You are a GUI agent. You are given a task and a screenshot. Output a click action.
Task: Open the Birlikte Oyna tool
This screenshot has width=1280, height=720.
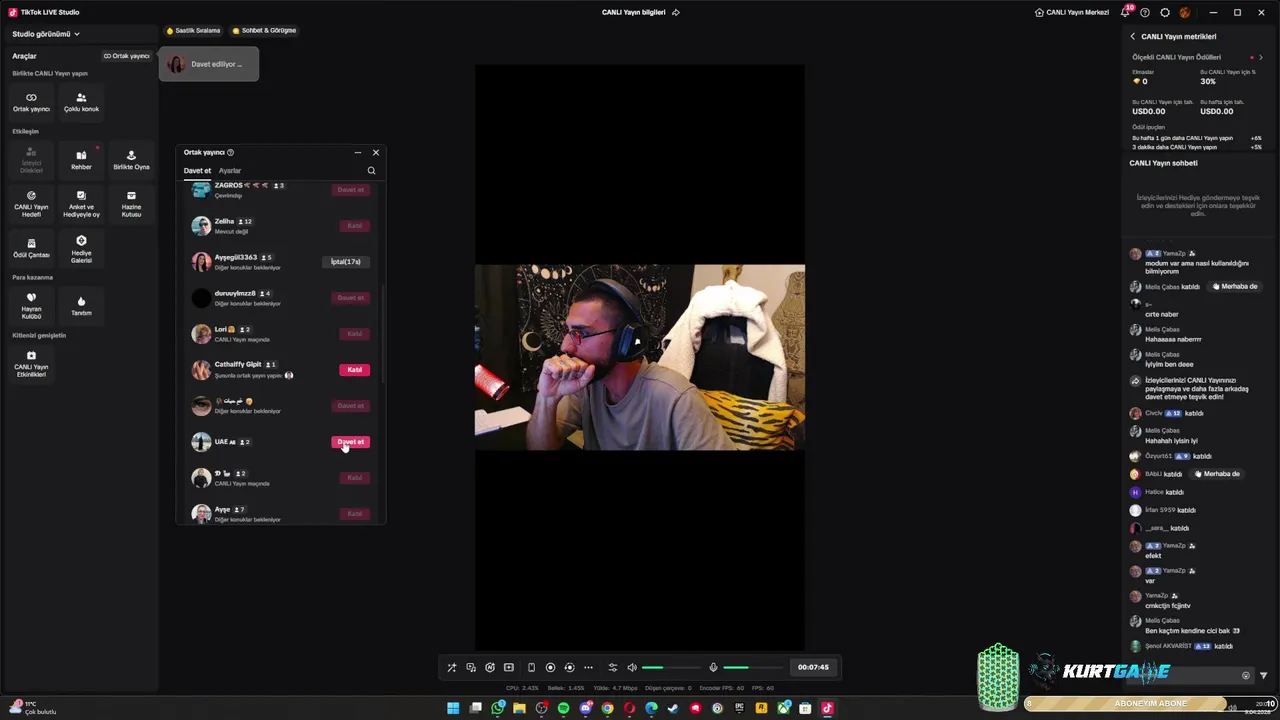pos(131,159)
